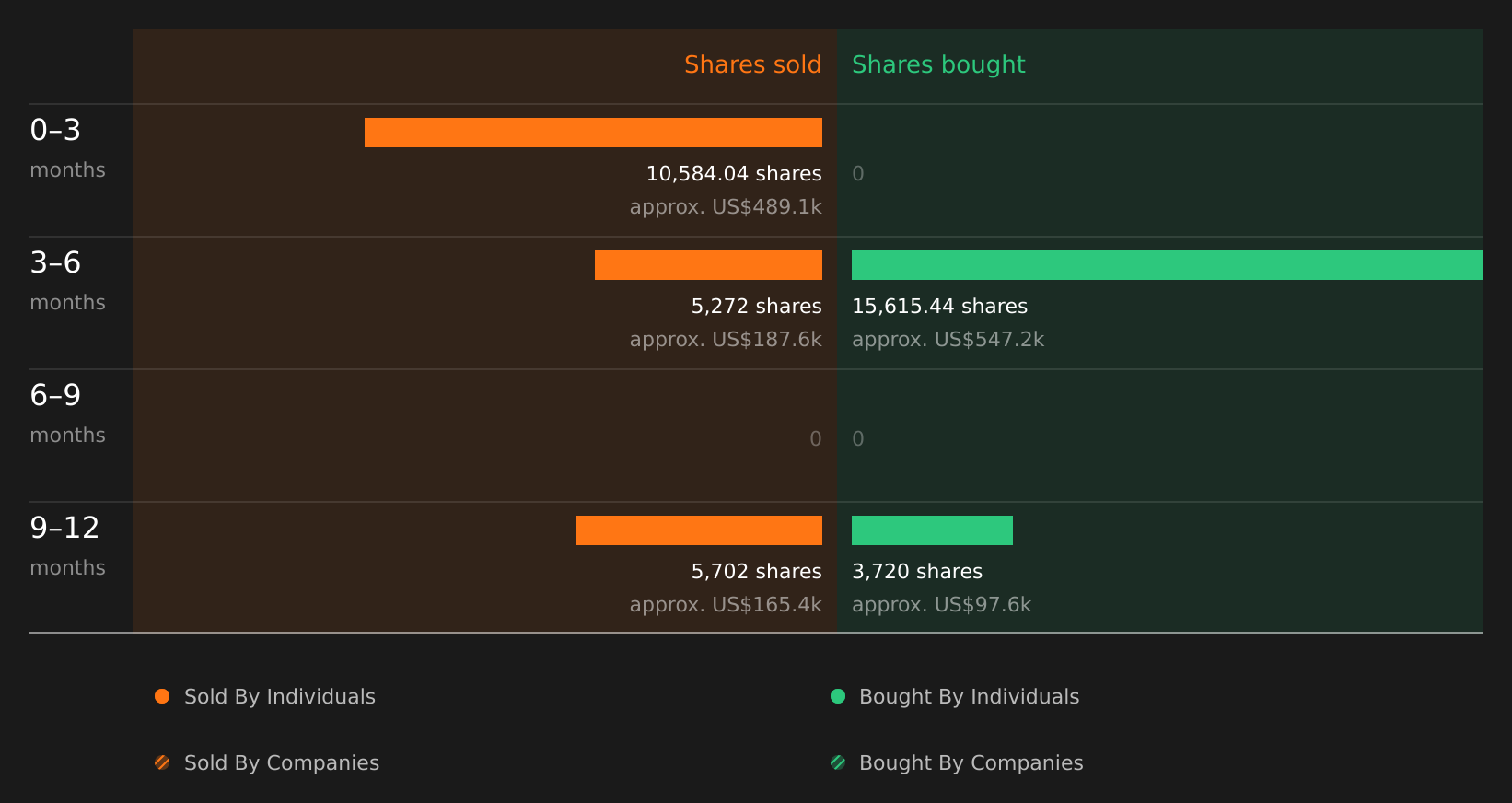The width and height of the screenshot is (1512, 803).
Task: Click the 9–12 months orange sold bar
Action: pos(699,530)
